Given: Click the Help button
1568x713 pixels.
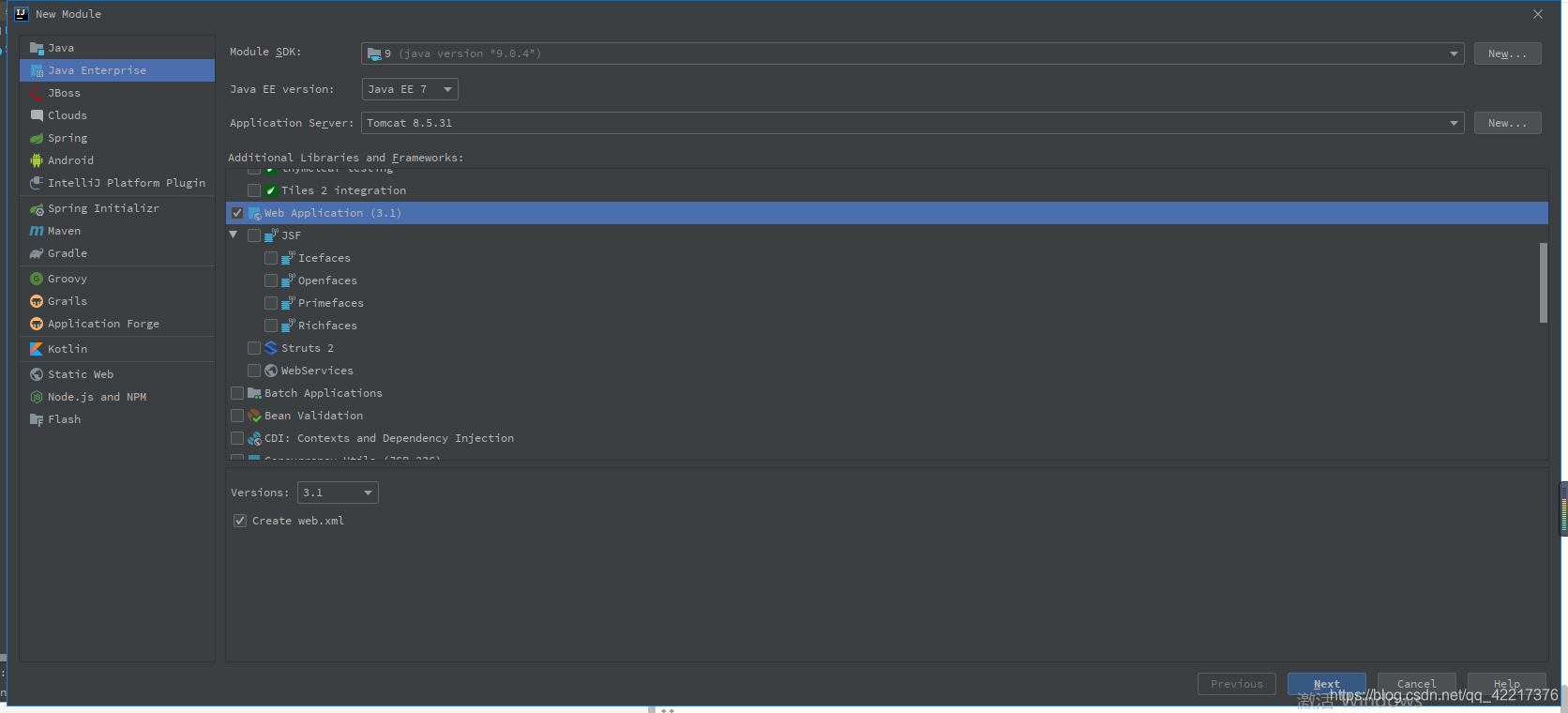Looking at the screenshot, I should pyautogui.click(x=1506, y=684).
